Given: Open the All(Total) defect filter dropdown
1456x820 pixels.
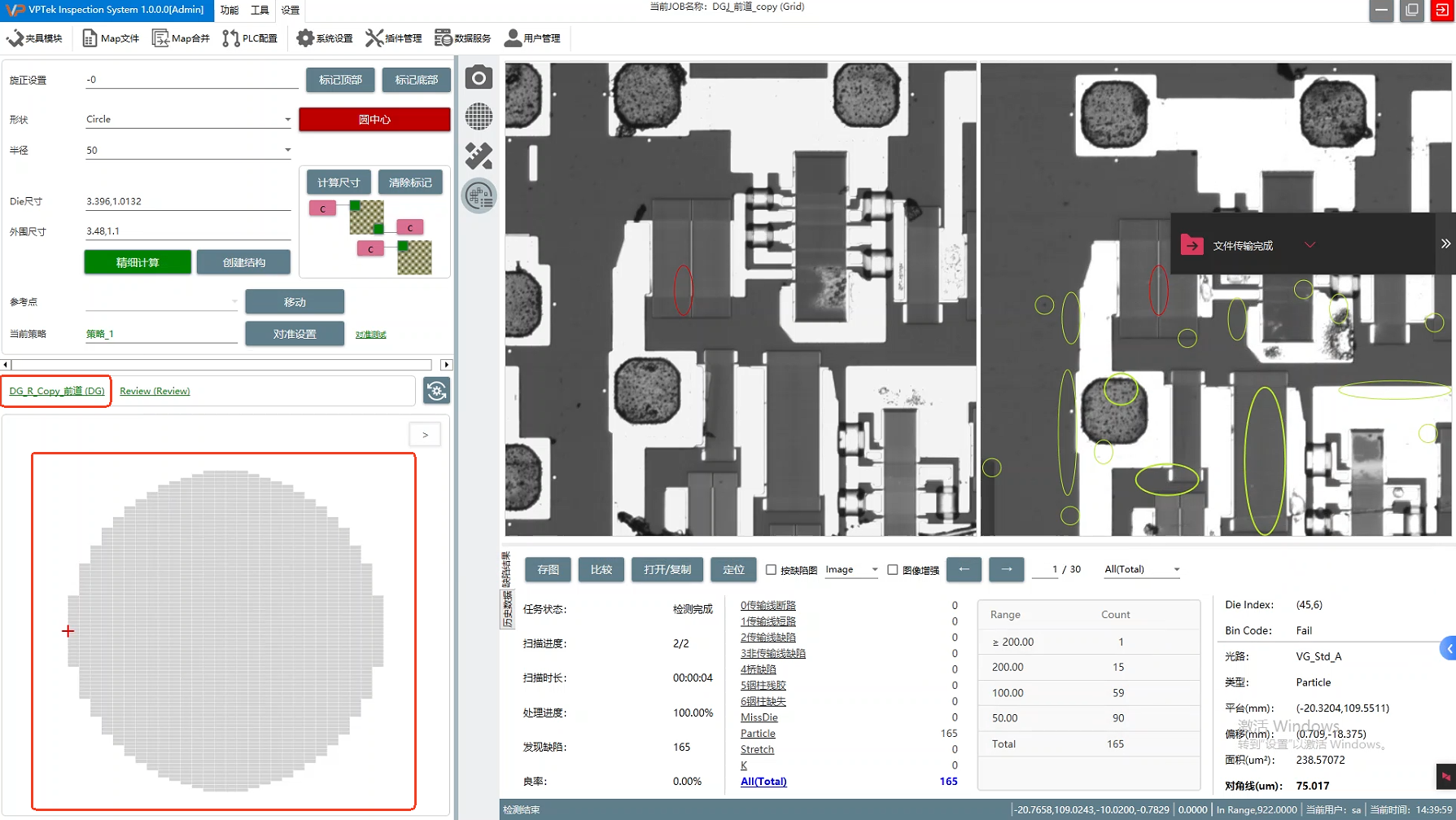Looking at the screenshot, I should [1142, 569].
